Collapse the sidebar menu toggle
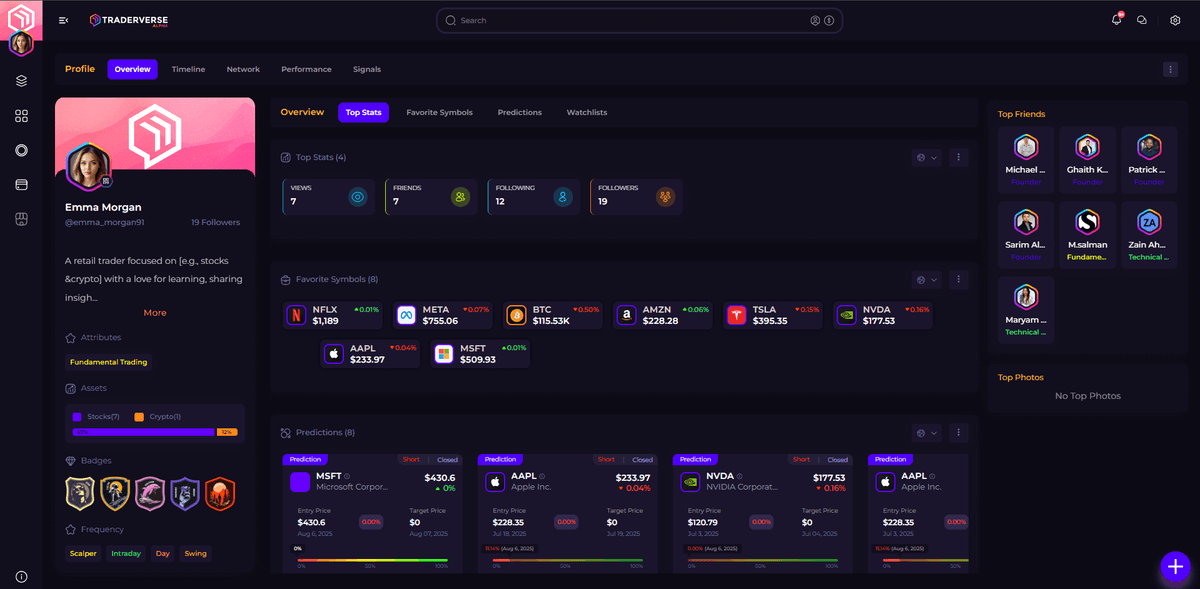 coord(64,20)
